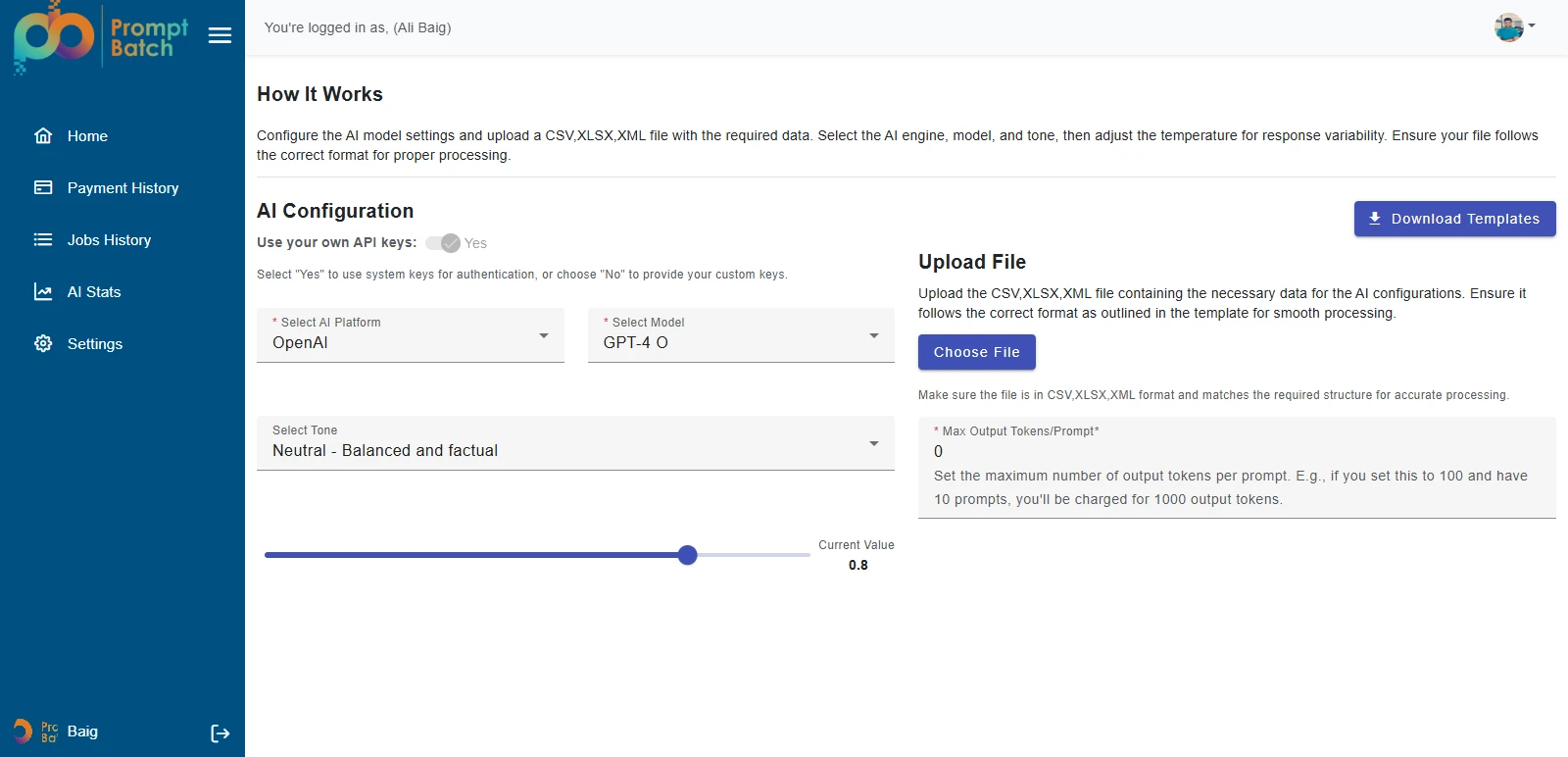Open the AI Stats menu item
The height and width of the screenshot is (757, 1568).
click(94, 292)
